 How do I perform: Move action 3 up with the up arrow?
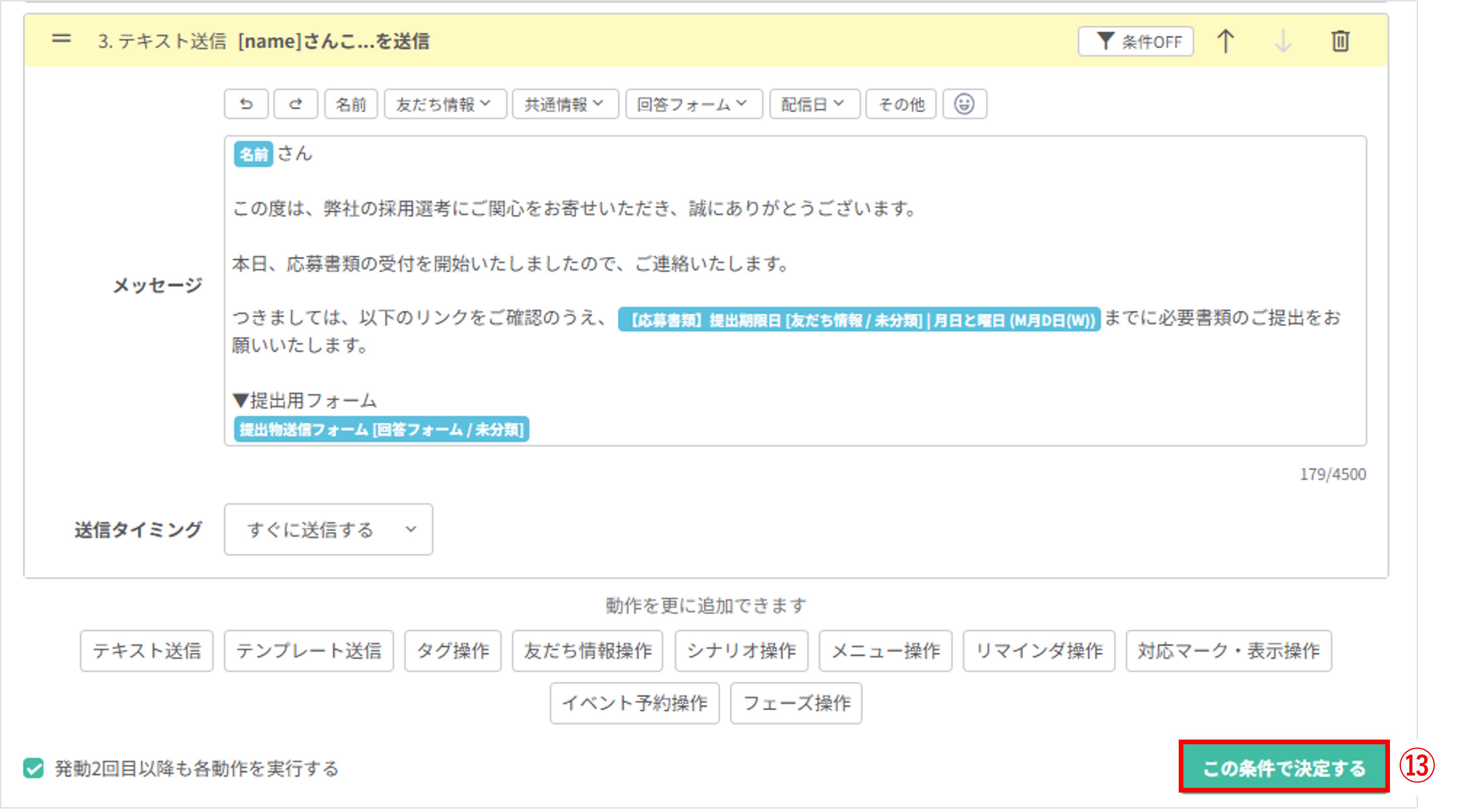pyautogui.click(x=1225, y=40)
